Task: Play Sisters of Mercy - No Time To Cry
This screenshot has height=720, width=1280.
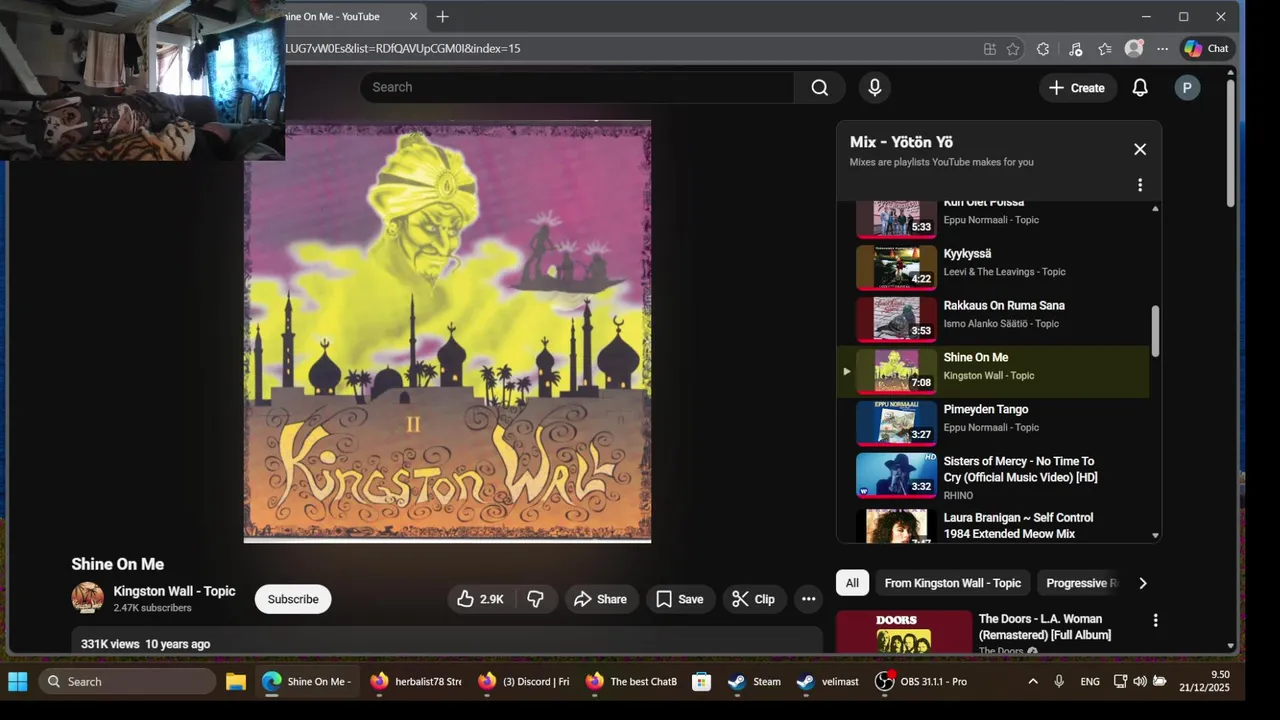Action: click(x=993, y=477)
